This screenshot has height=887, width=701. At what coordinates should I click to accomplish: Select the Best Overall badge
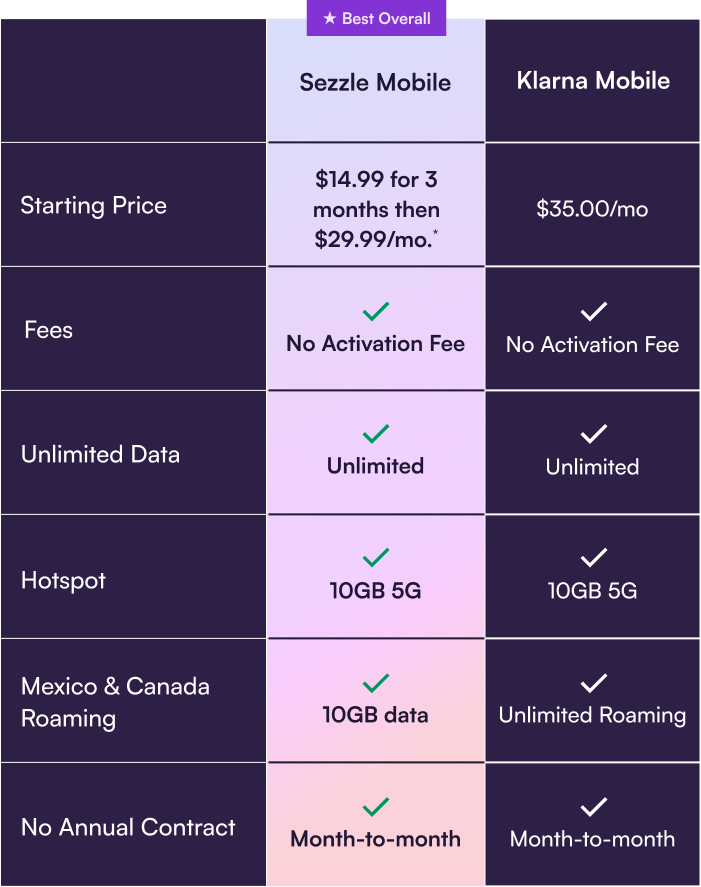pyautogui.click(x=376, y=18)
